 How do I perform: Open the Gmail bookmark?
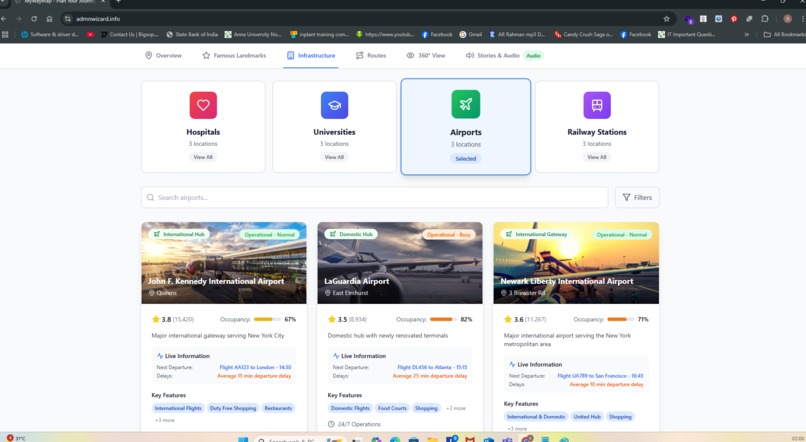[x=470, y=34]
